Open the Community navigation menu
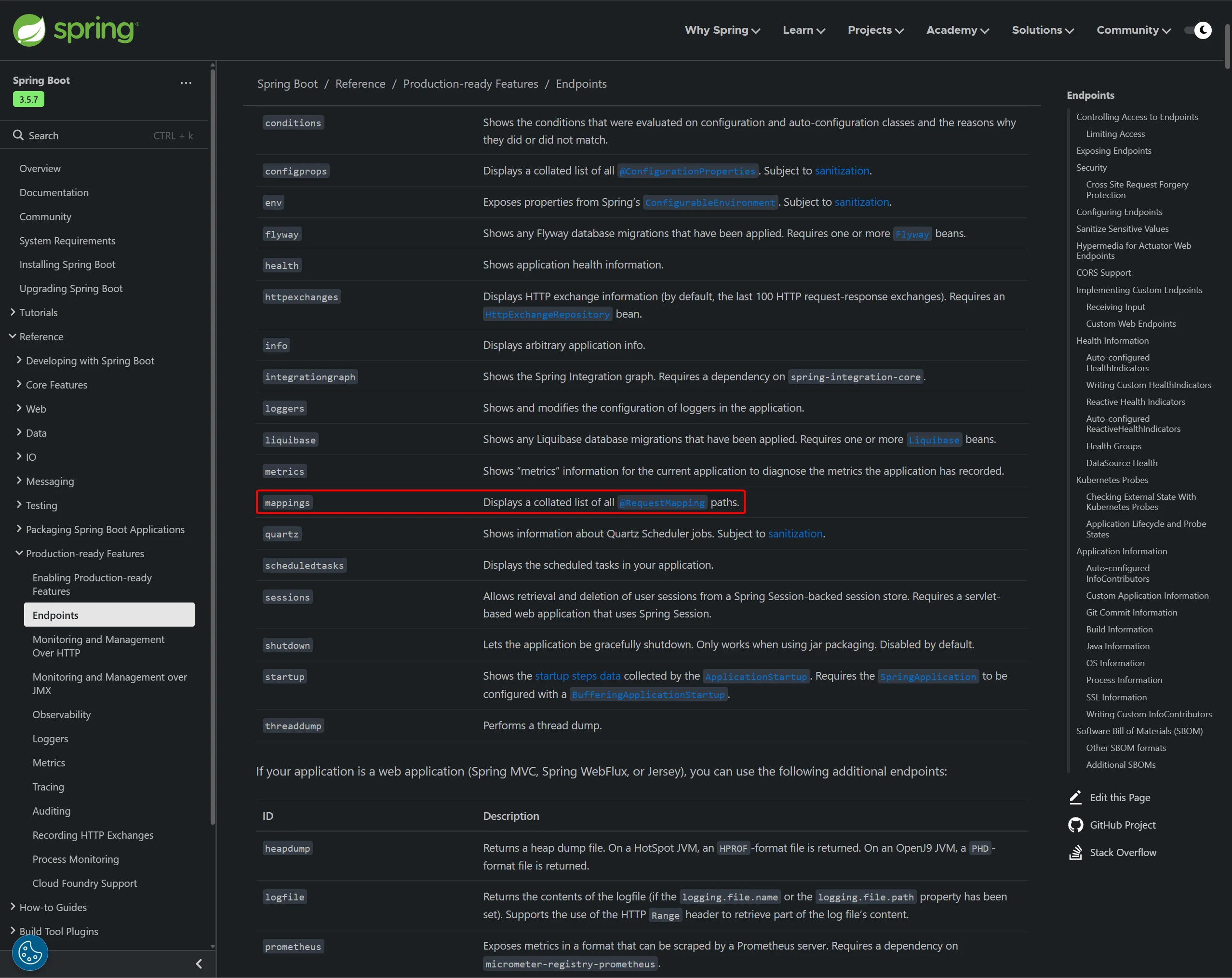 (x=1133, y=30)
